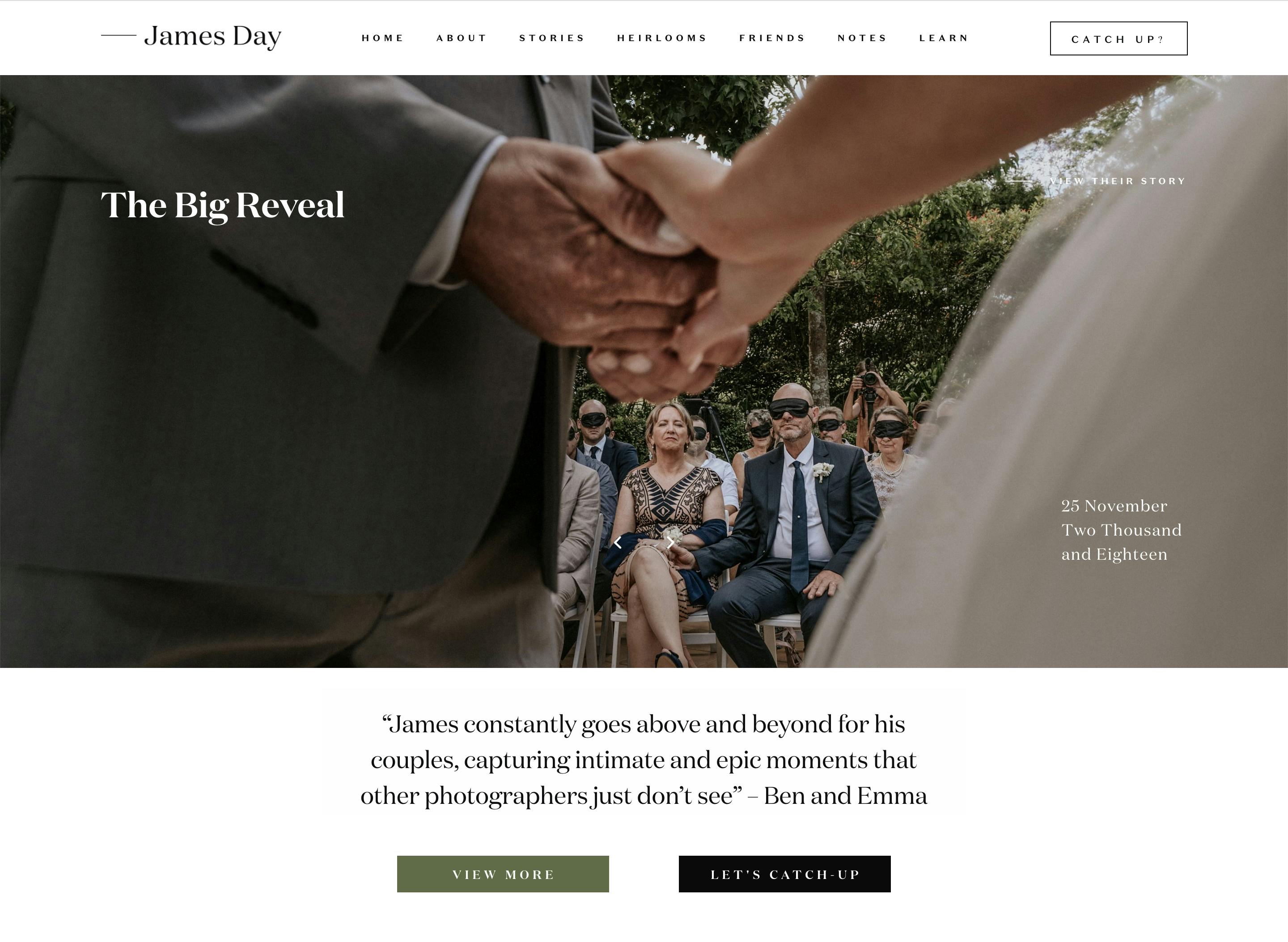The width and height of the screenshot is (1288, 942).
Task: Select the ABOUT navigation menu item
Action: (460, 38)
